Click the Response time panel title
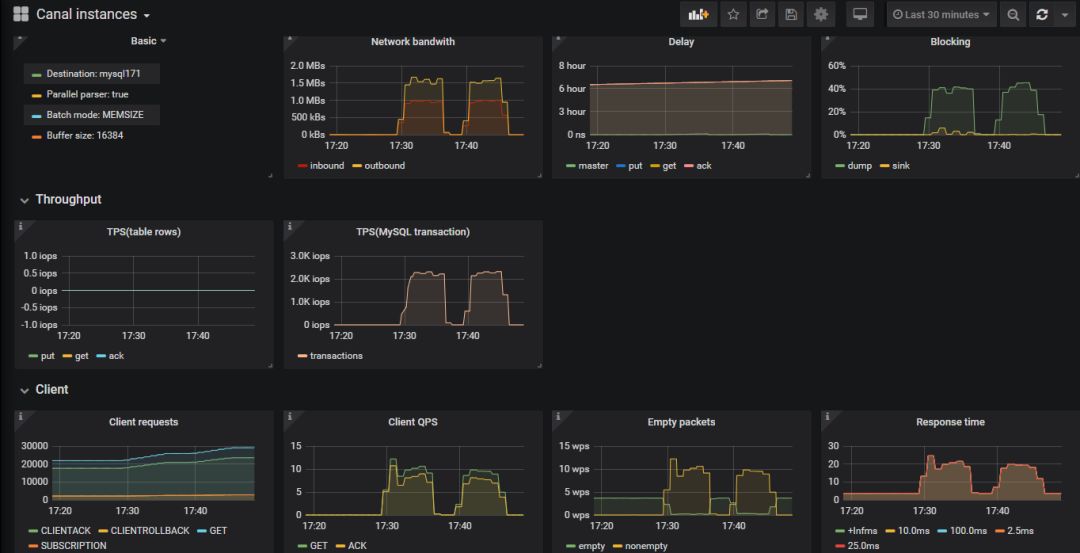This screenshot has width=1080, height=553. tap(950, 421)
